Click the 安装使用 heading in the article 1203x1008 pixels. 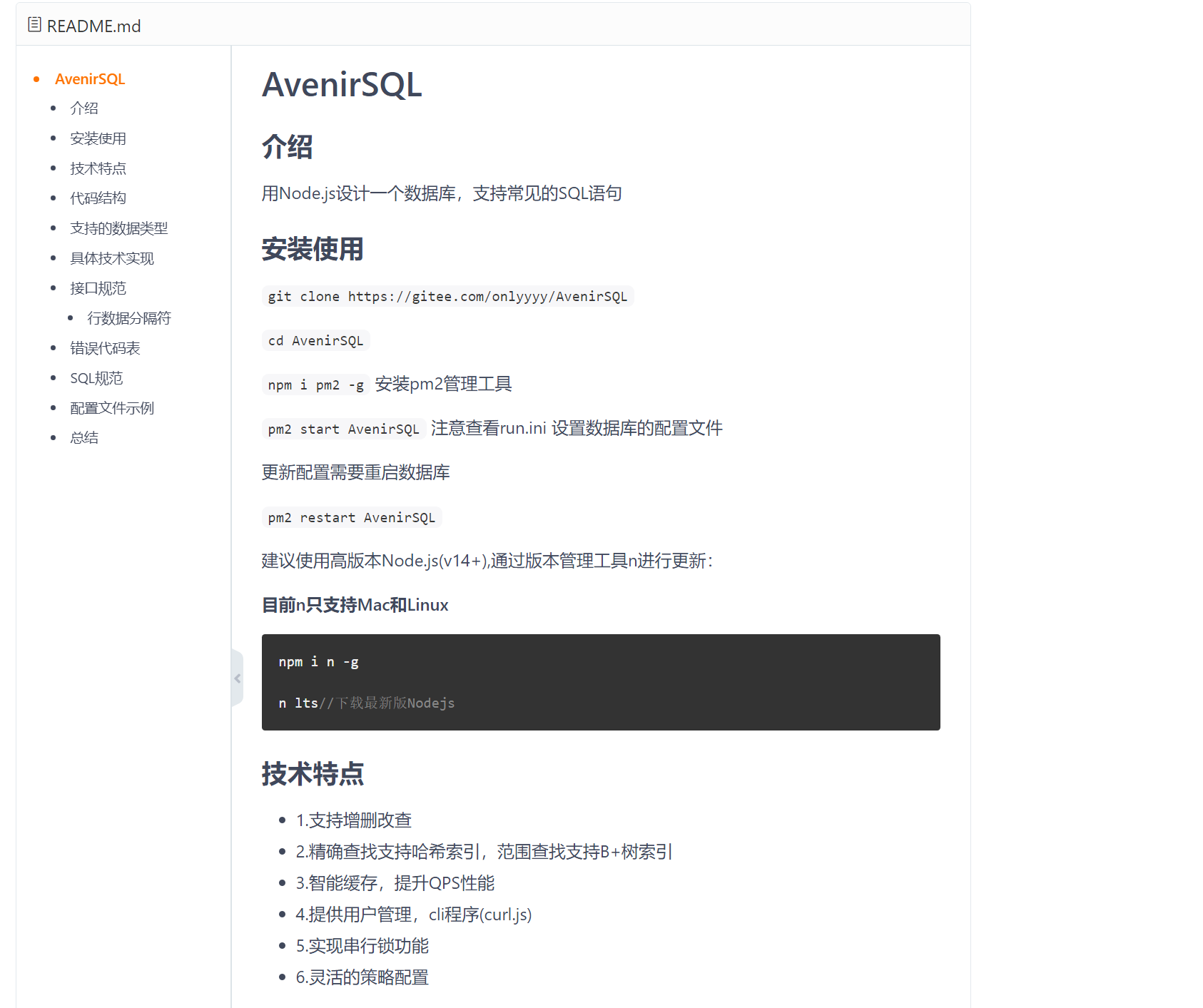(x=313, y=249)
